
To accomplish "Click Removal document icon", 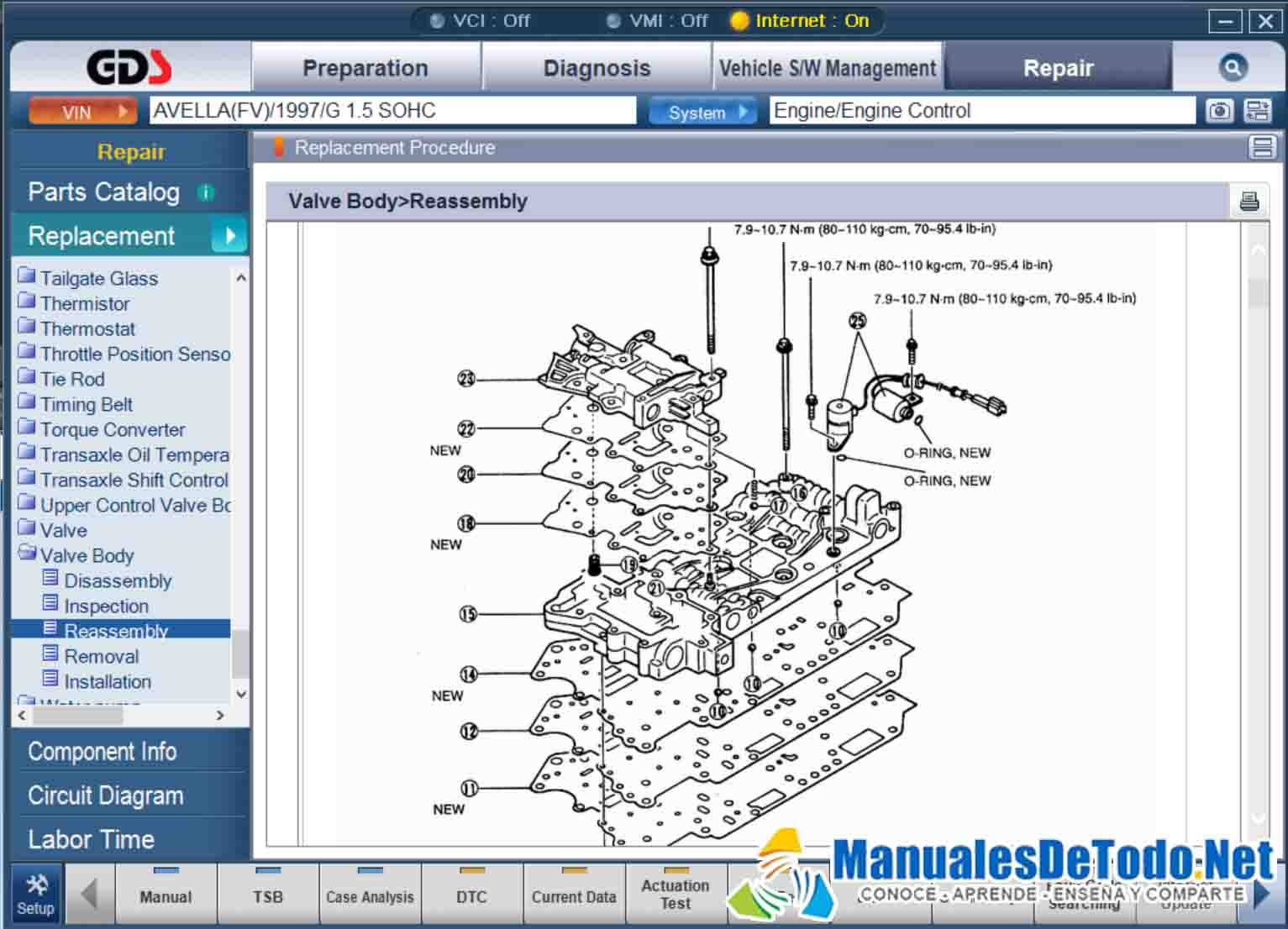I will click(x=50, y=654).
